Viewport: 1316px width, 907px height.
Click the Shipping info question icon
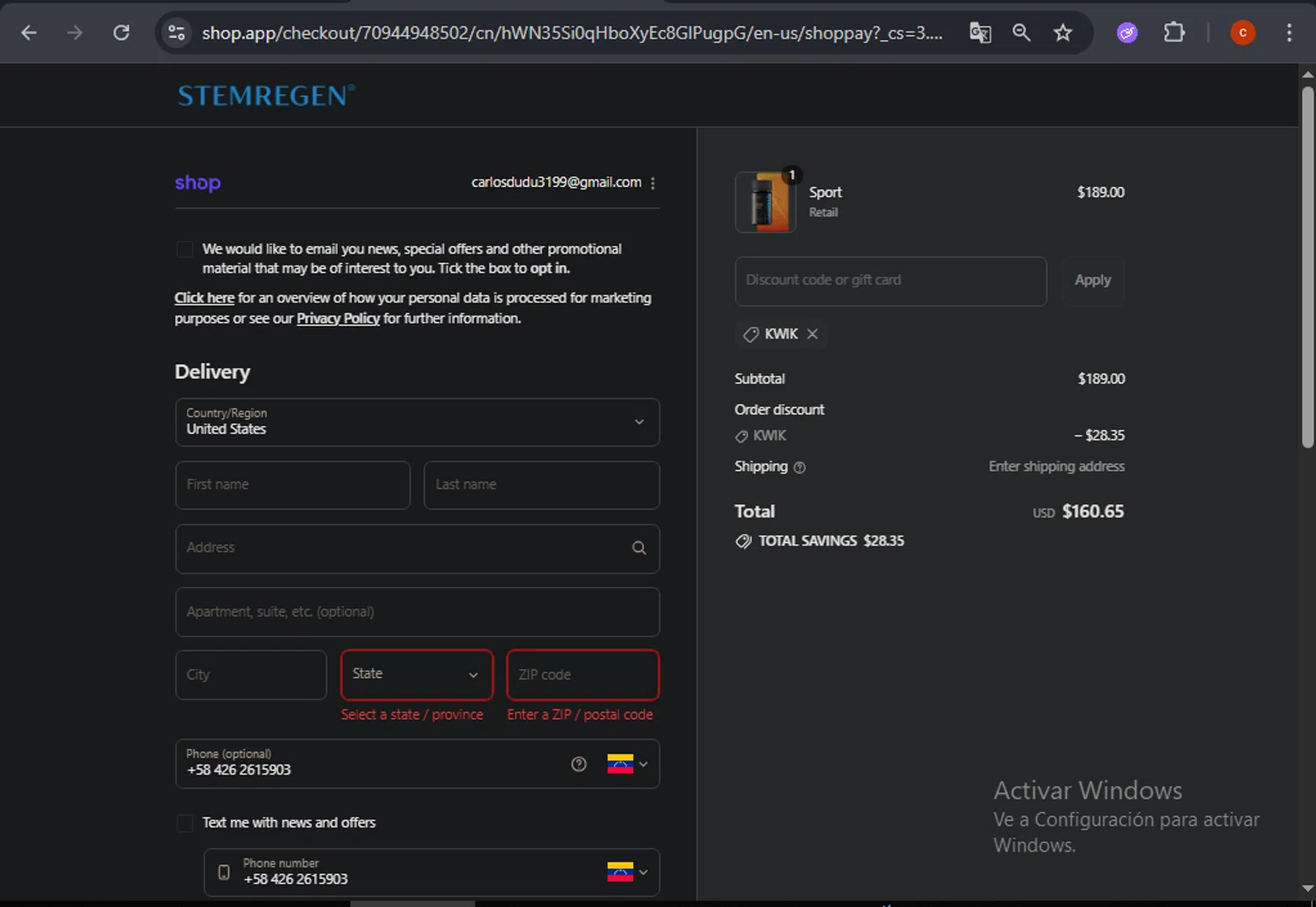[799, 468]
